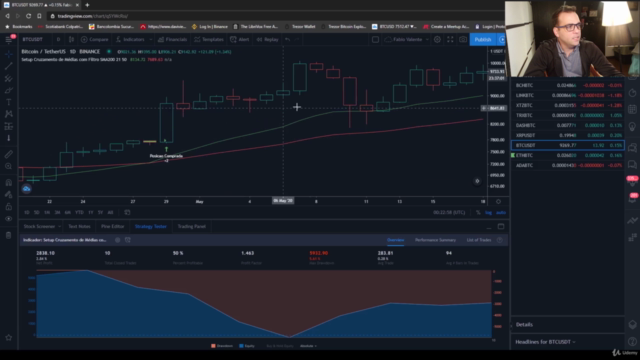This screenshot has height=360, width=640.
Task: Toggle log scale option
Action: coord(489,213)
